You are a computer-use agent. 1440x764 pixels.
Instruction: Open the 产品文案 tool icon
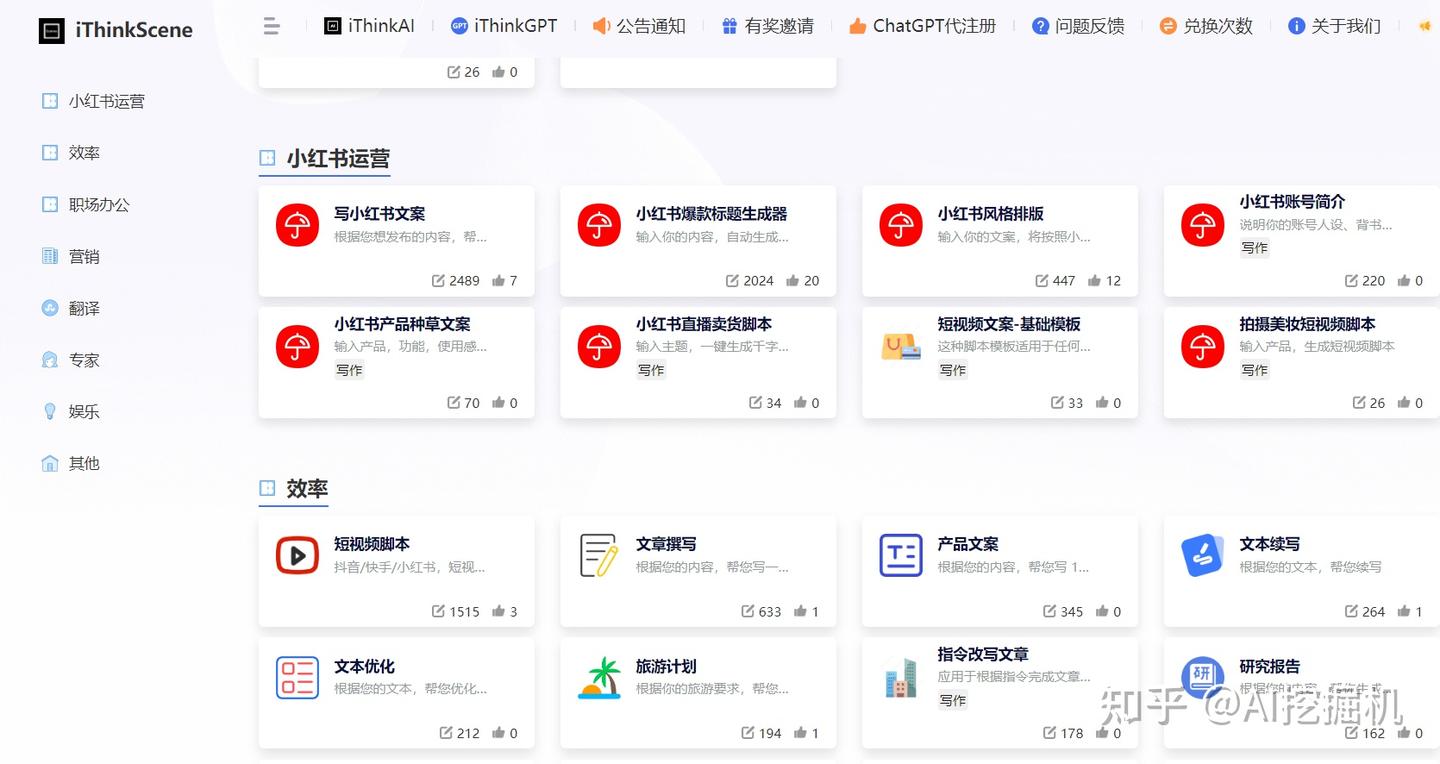pyautogui.click(x=899, y=554)
